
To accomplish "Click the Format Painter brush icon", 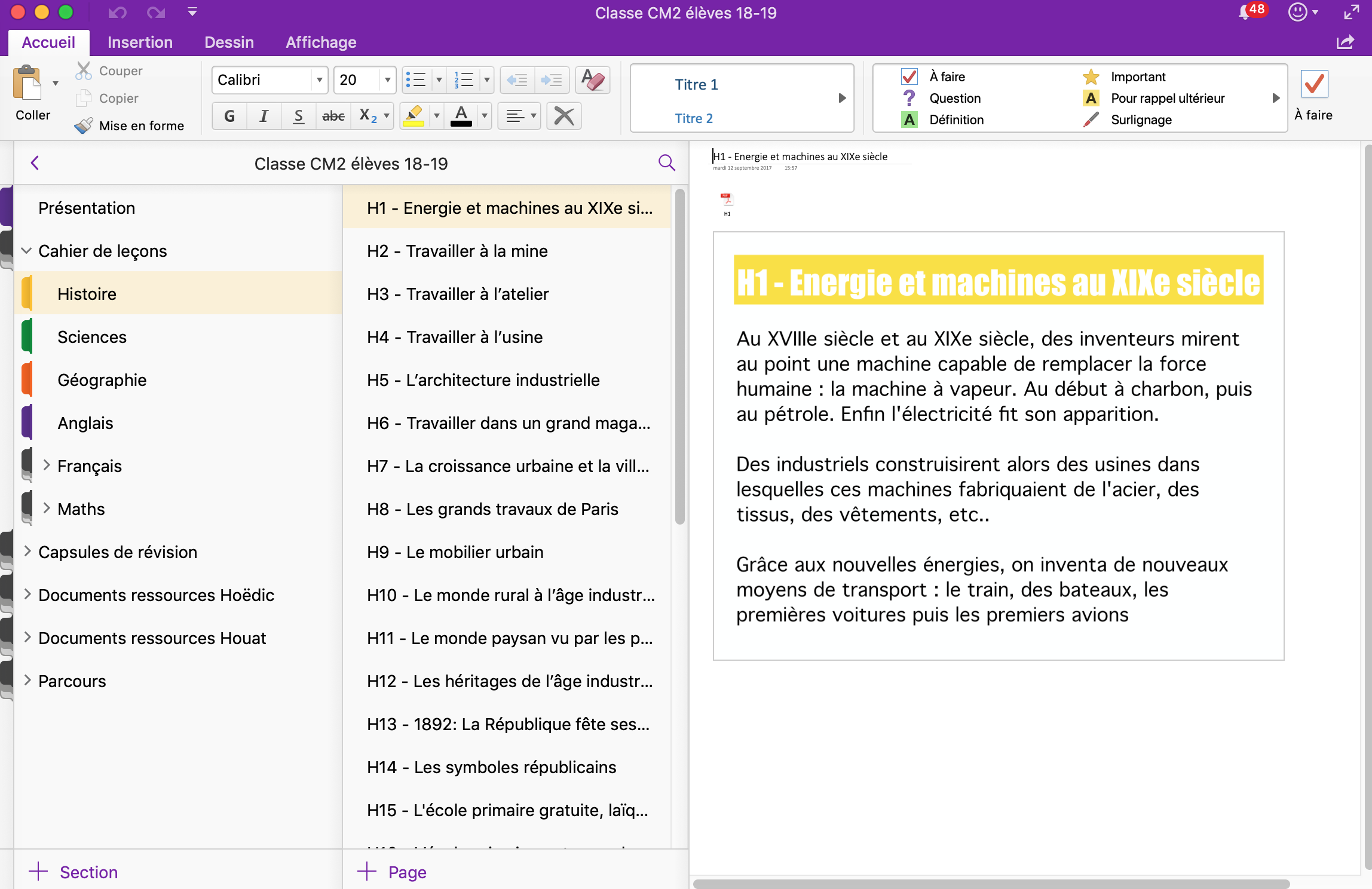I will (84, 125).
